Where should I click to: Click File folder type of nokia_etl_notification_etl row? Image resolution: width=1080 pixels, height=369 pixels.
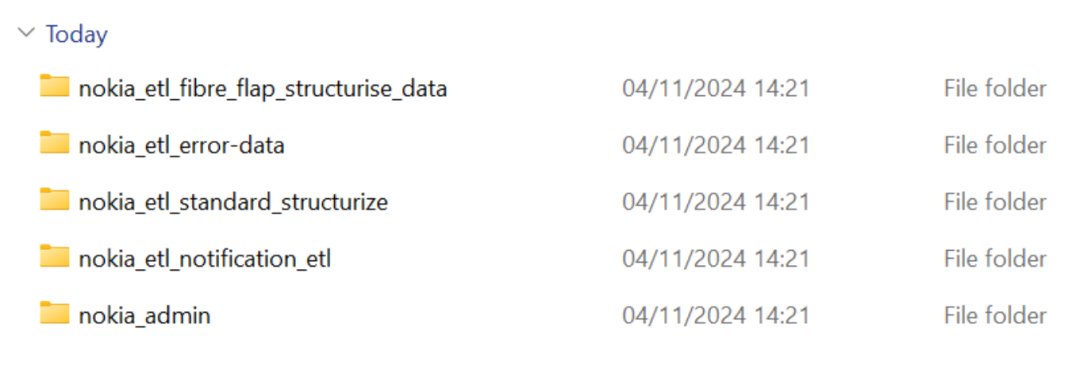point(995,259)
